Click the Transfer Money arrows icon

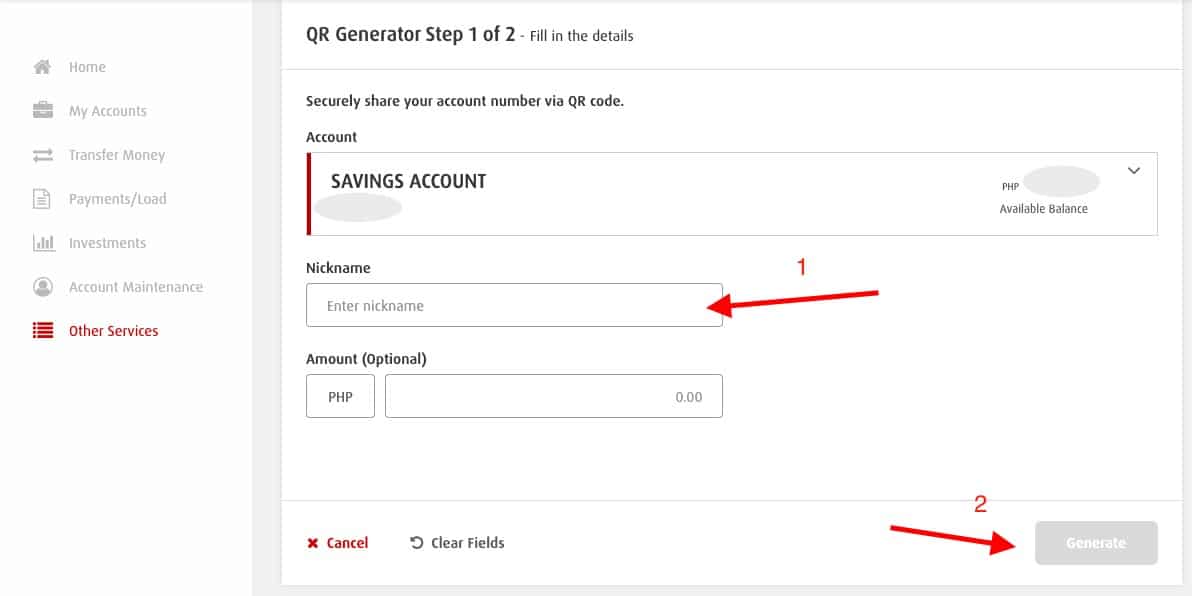[43, 155]
